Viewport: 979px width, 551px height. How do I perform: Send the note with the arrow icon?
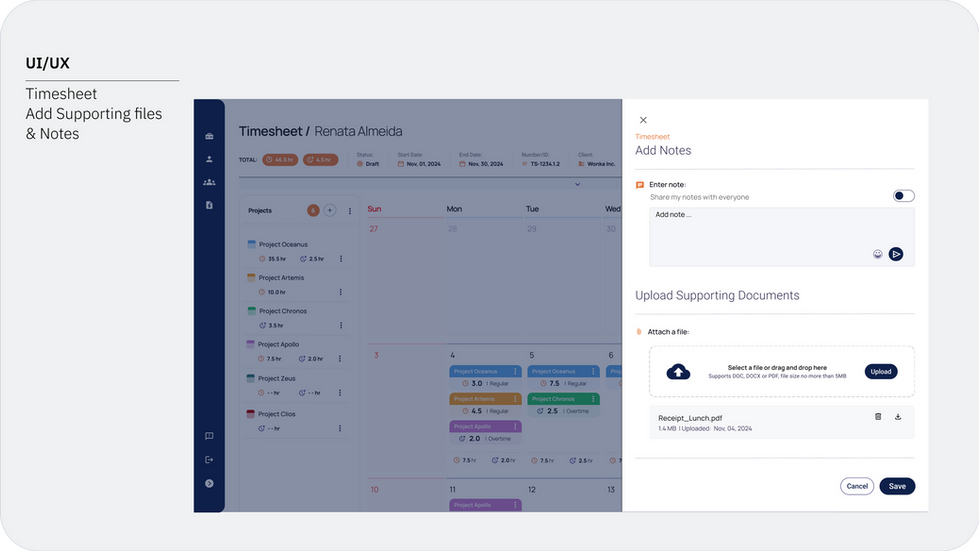click(896, 254)
